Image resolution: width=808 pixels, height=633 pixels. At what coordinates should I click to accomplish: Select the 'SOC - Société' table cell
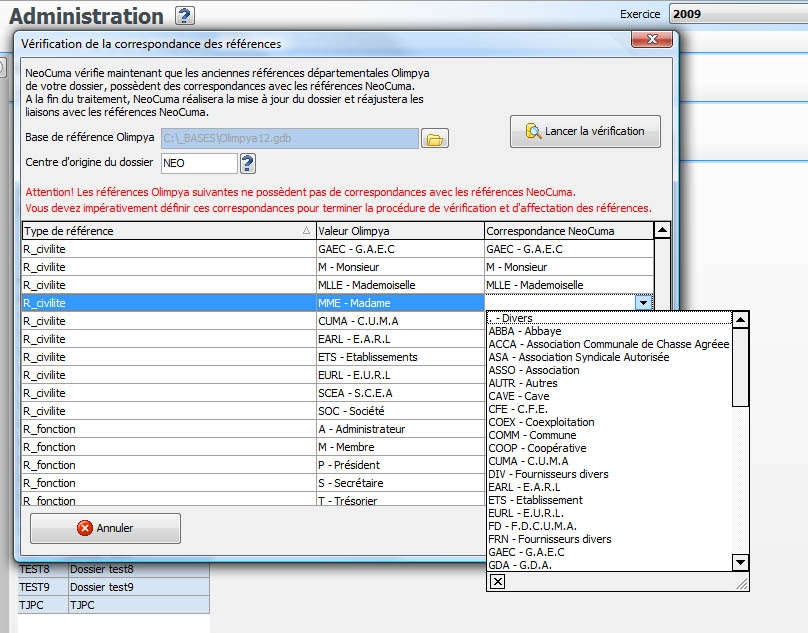400,411
